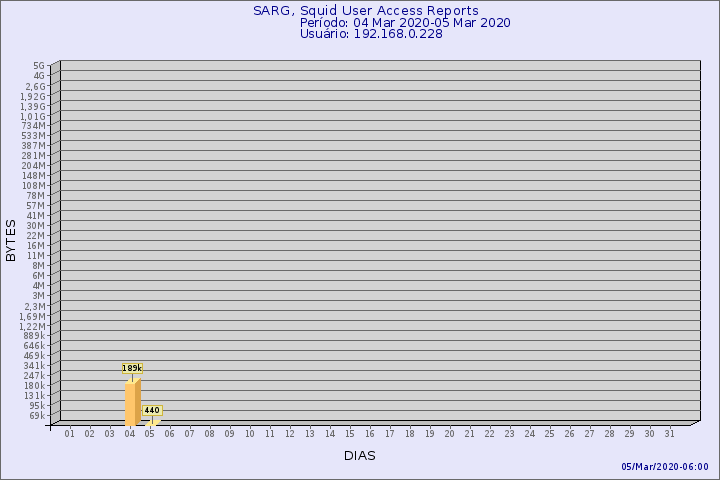Click day 01 on the x-axis
720x480 pixels.
point(69,434)
